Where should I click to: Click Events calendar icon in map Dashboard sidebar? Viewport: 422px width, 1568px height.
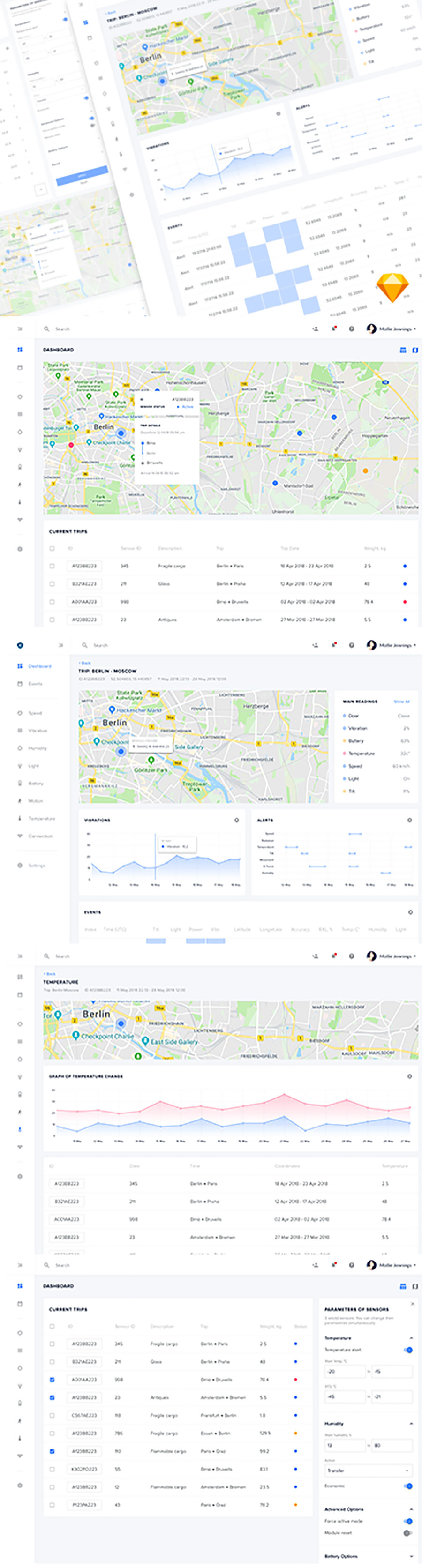click(20, 367)
